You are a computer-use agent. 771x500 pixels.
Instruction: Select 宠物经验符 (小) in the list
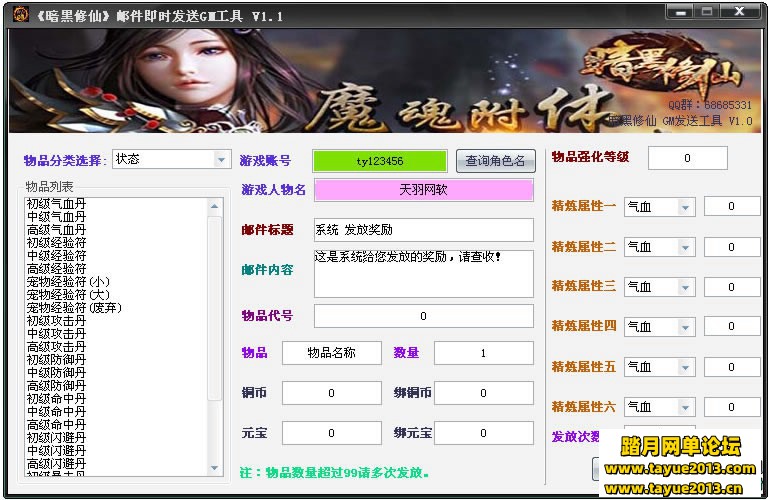pyautogui.click(x=68, y=282)
